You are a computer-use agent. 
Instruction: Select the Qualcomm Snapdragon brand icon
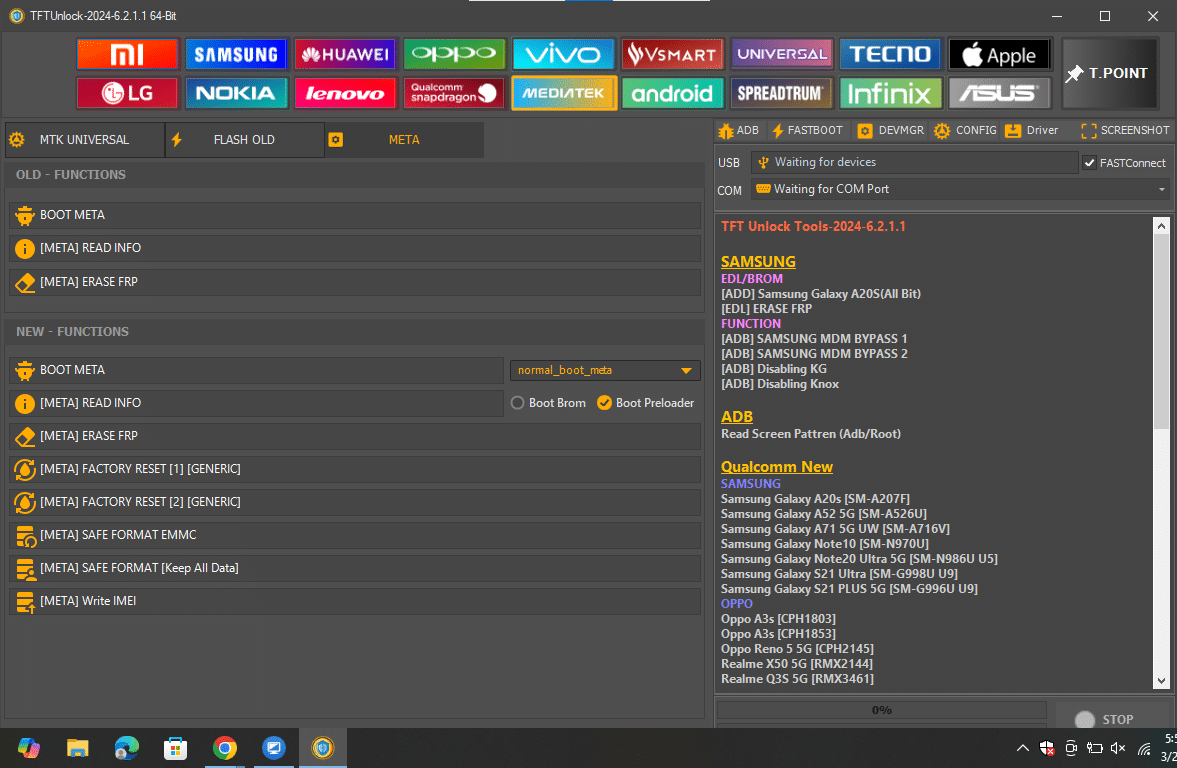pyautogui.click(x=454, y=93)
